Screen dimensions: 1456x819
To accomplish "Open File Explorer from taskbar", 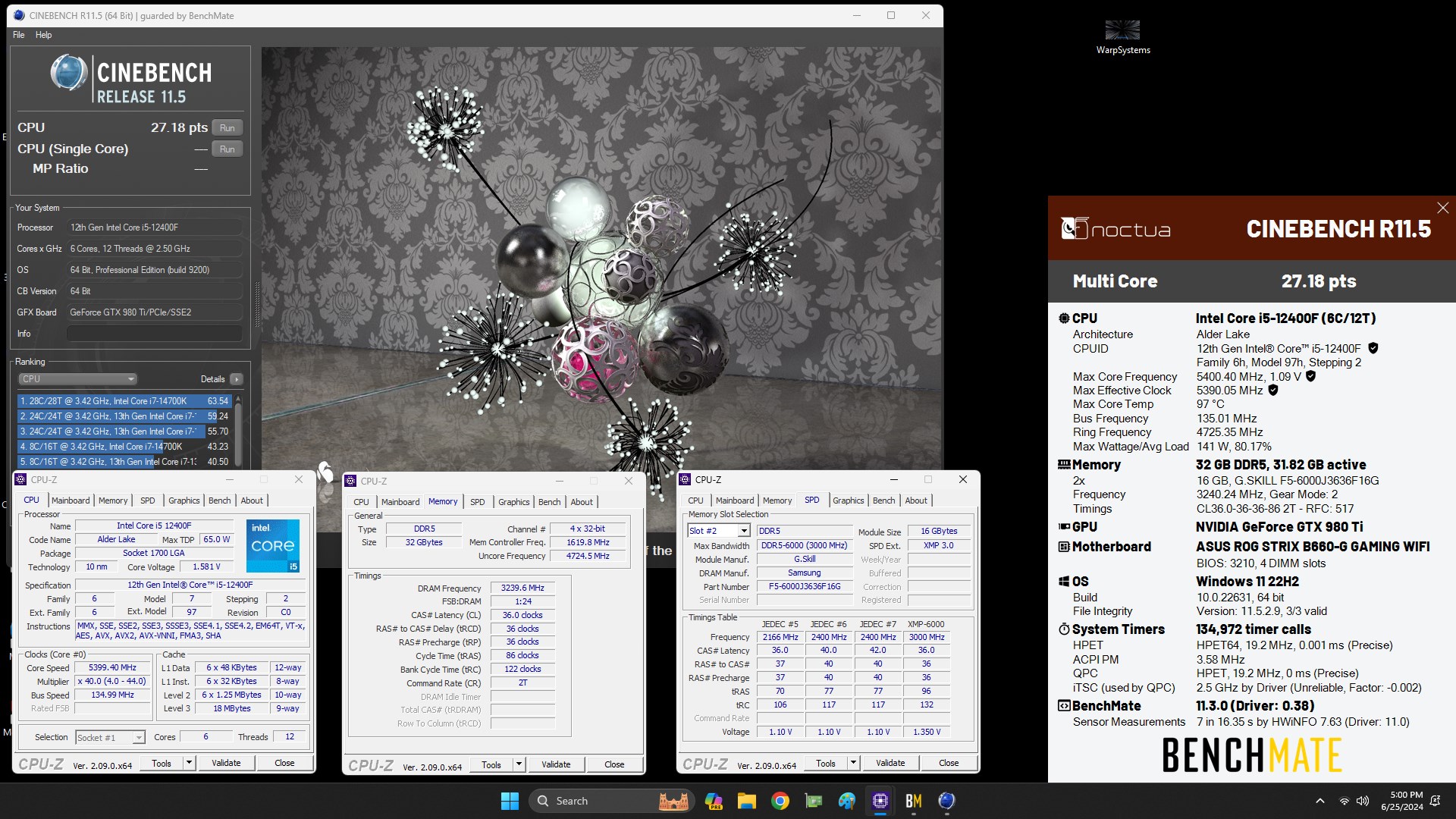I will (746, 801).
